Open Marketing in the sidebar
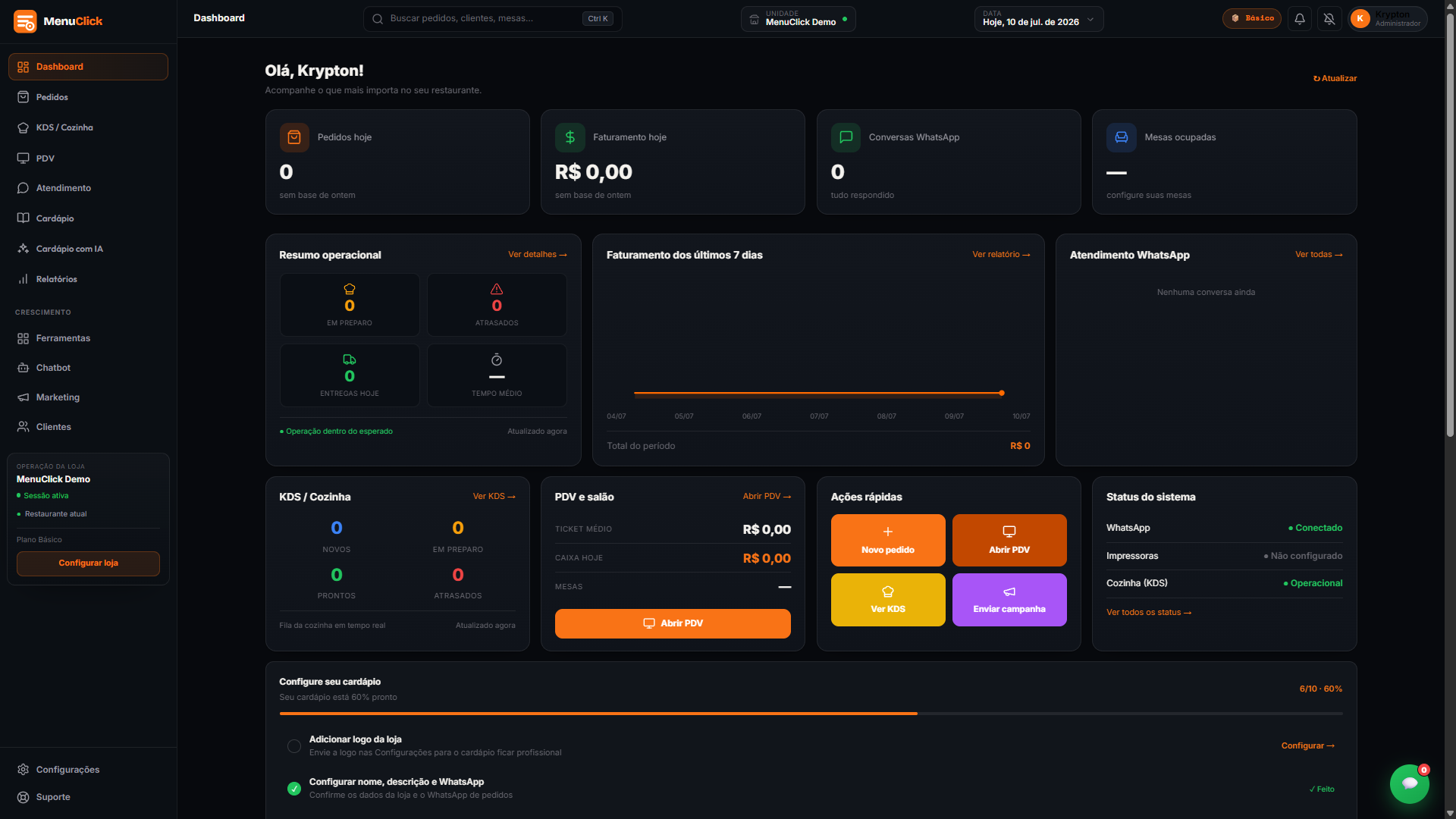 point(88,397)
